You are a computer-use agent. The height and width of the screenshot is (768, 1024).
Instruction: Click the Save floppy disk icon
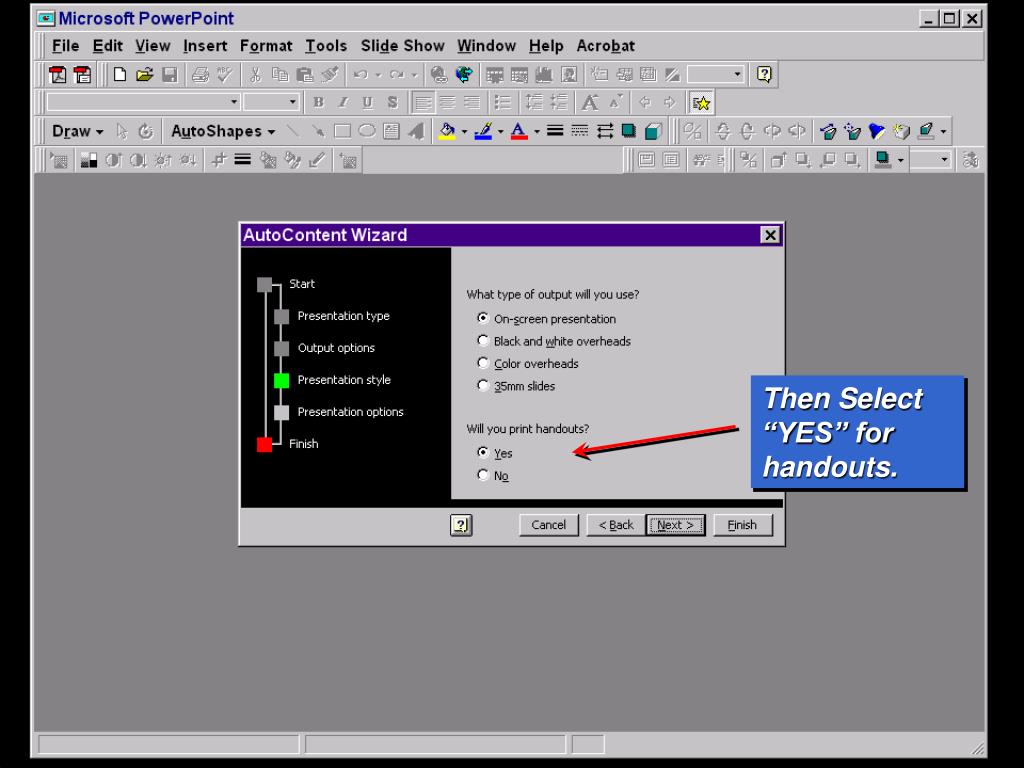click(170, 74)
